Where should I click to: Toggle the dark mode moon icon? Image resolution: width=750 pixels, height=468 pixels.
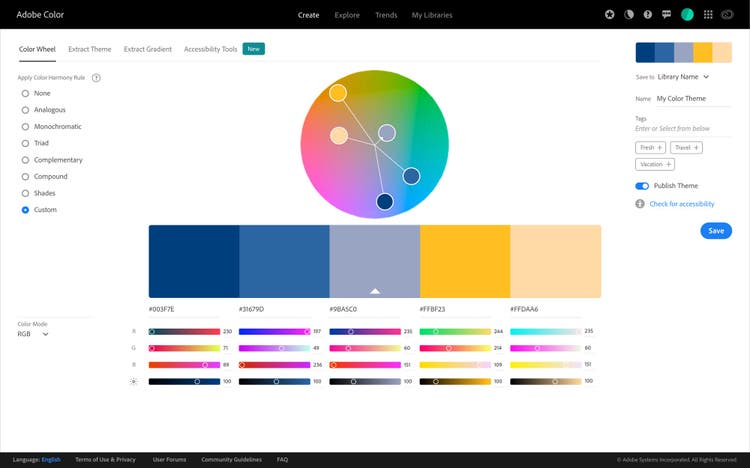tap(629, 14)
